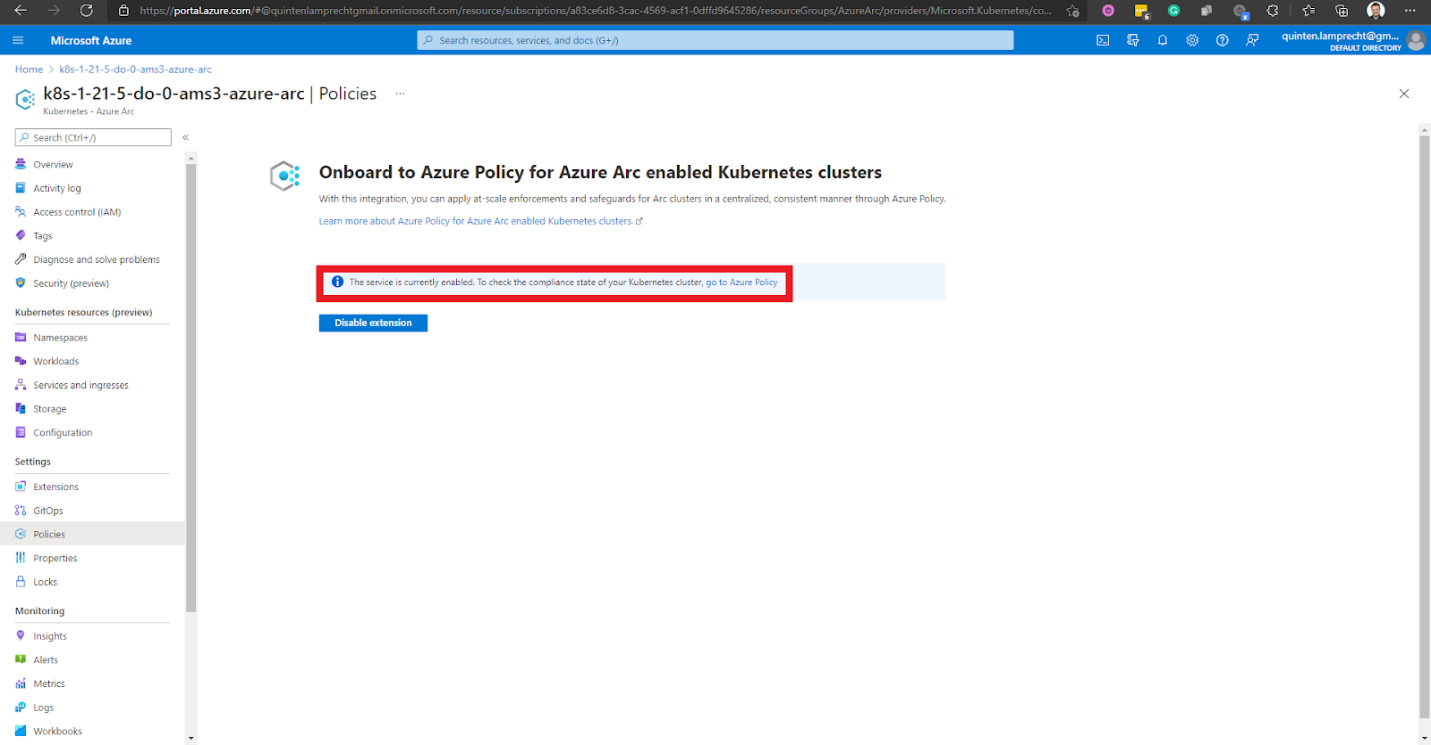Focus the top Search resources, services, and docs box
Viewport: 1431px width, 745px height.
[x=715, y=40]
